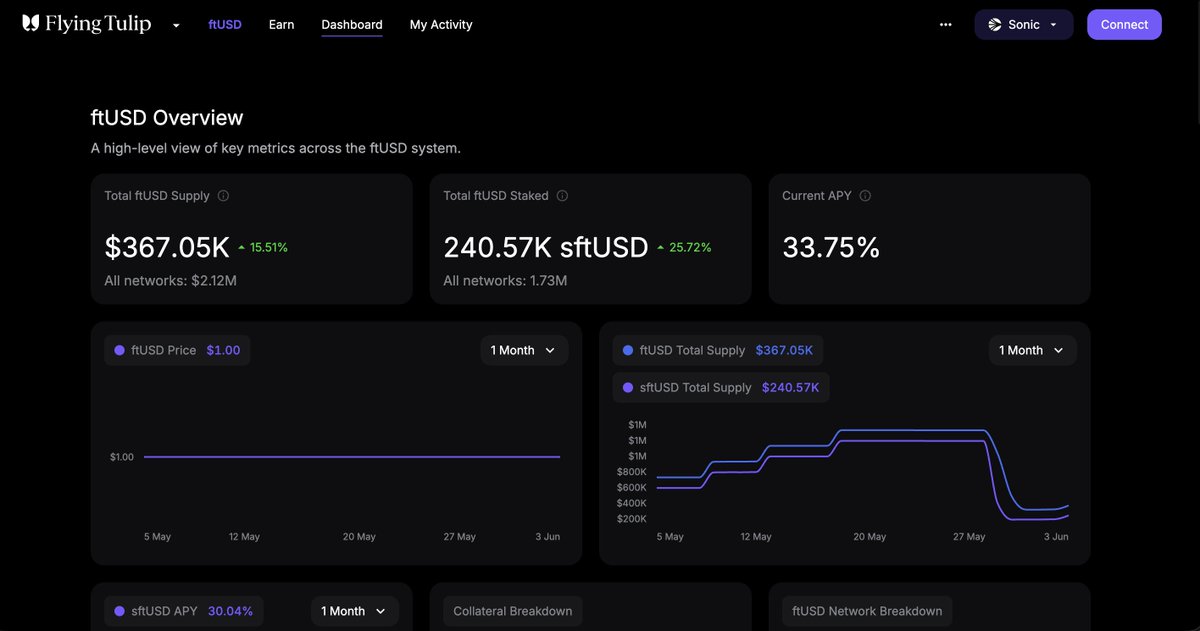1200x631 pixels.
Task: Open 1 Month dropdown on ftUSD Price chart
Action: [524, 350]
